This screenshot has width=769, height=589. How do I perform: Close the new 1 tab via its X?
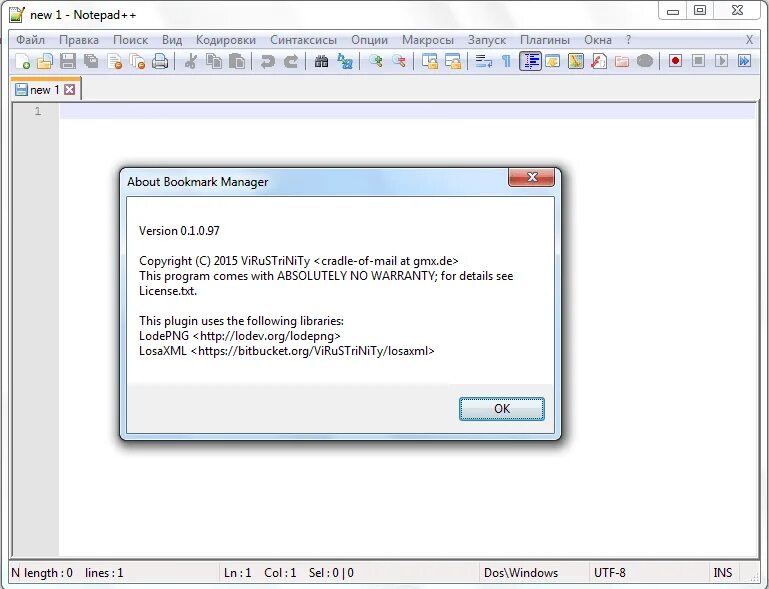(70, 90)
